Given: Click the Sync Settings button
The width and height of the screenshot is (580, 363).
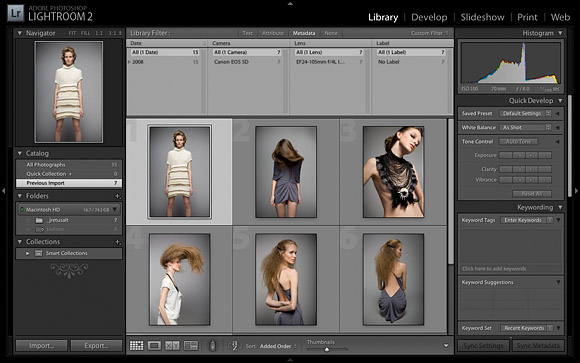Looking at the screenshot, I should (x=483, y=346).
